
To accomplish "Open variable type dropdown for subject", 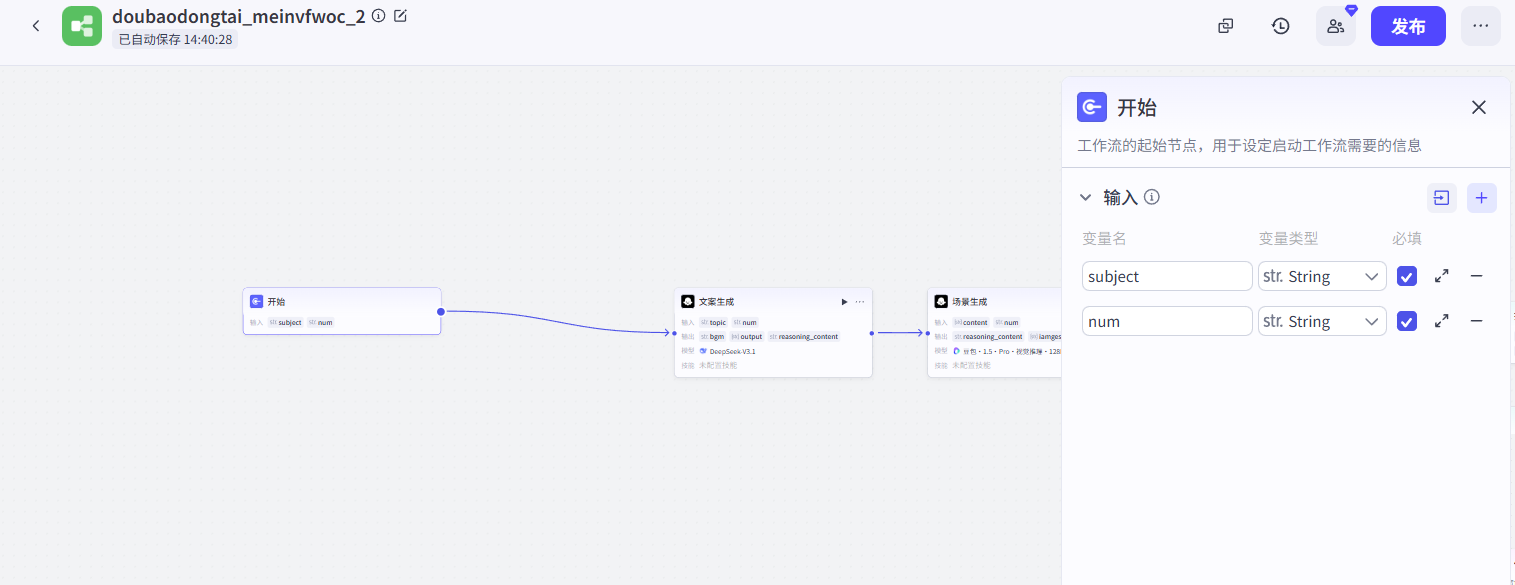I will pyautogui.click(x=1322, y=276).
